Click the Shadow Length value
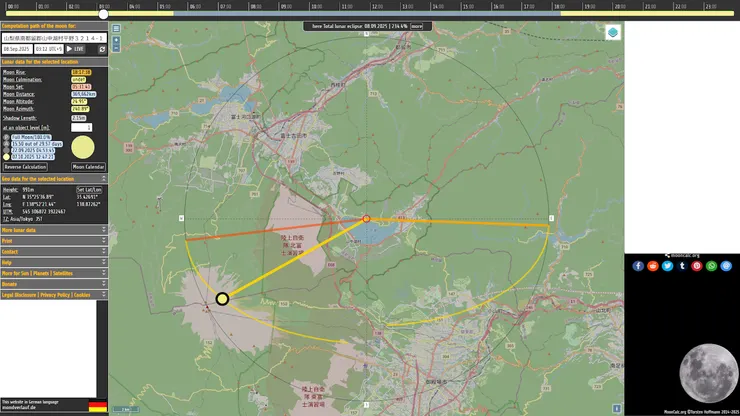The image size is (740, 416). pyautogui.click(x=78, y=118)
